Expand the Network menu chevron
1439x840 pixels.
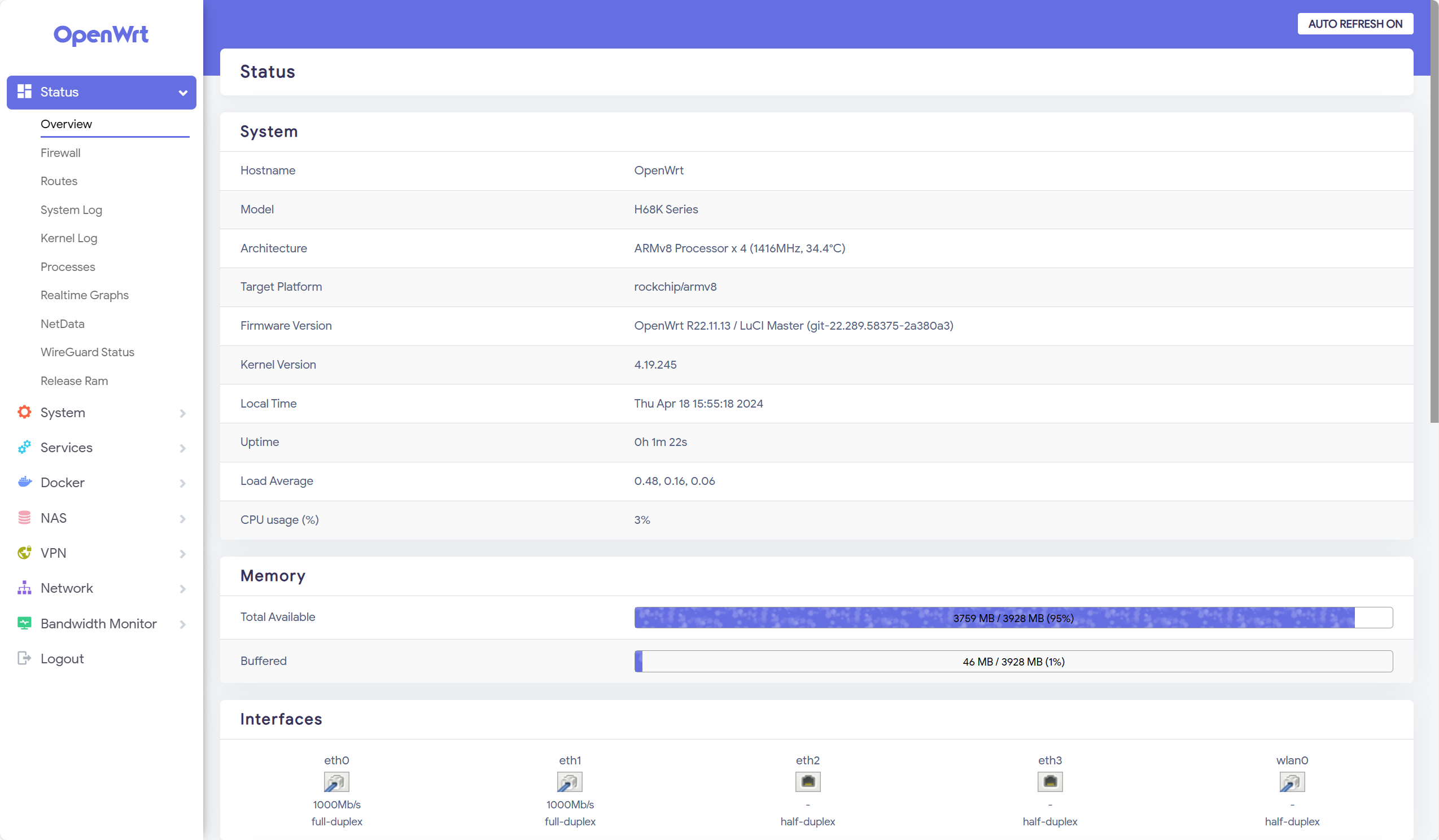tap(183, 589)
